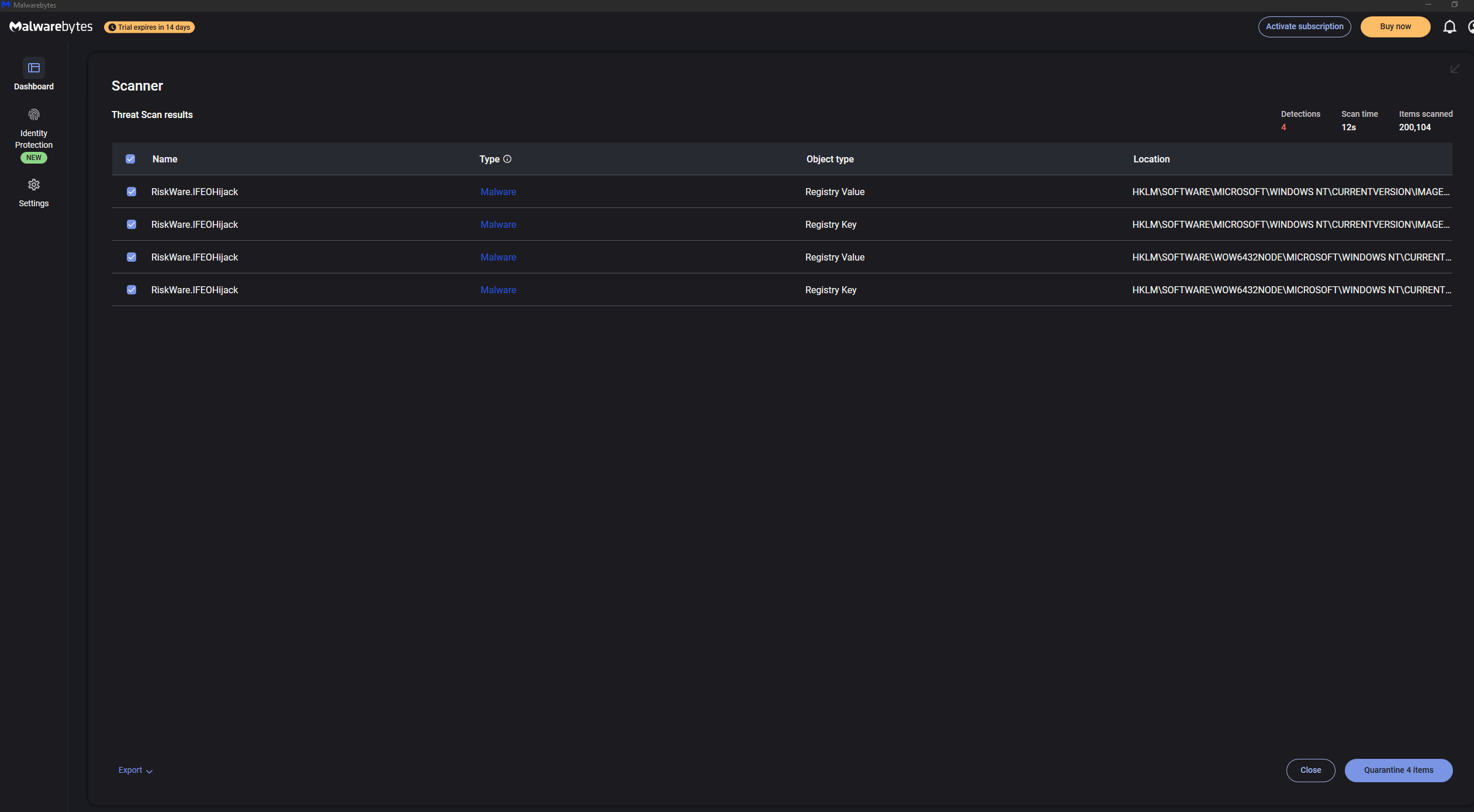Screen dimensions: 1474x812
Task: Click the Registry Value cell in the MICROSOFT row
Action: pos(835,192)
